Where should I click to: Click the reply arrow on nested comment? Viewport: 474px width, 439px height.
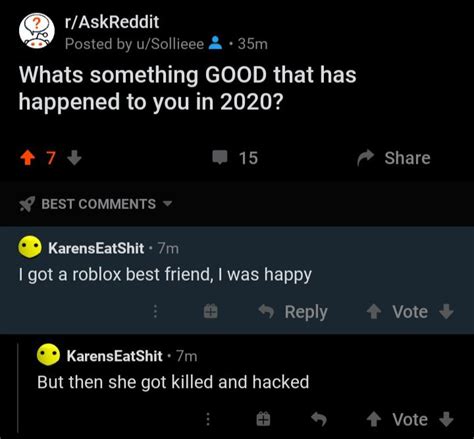[x=319, y=419]
